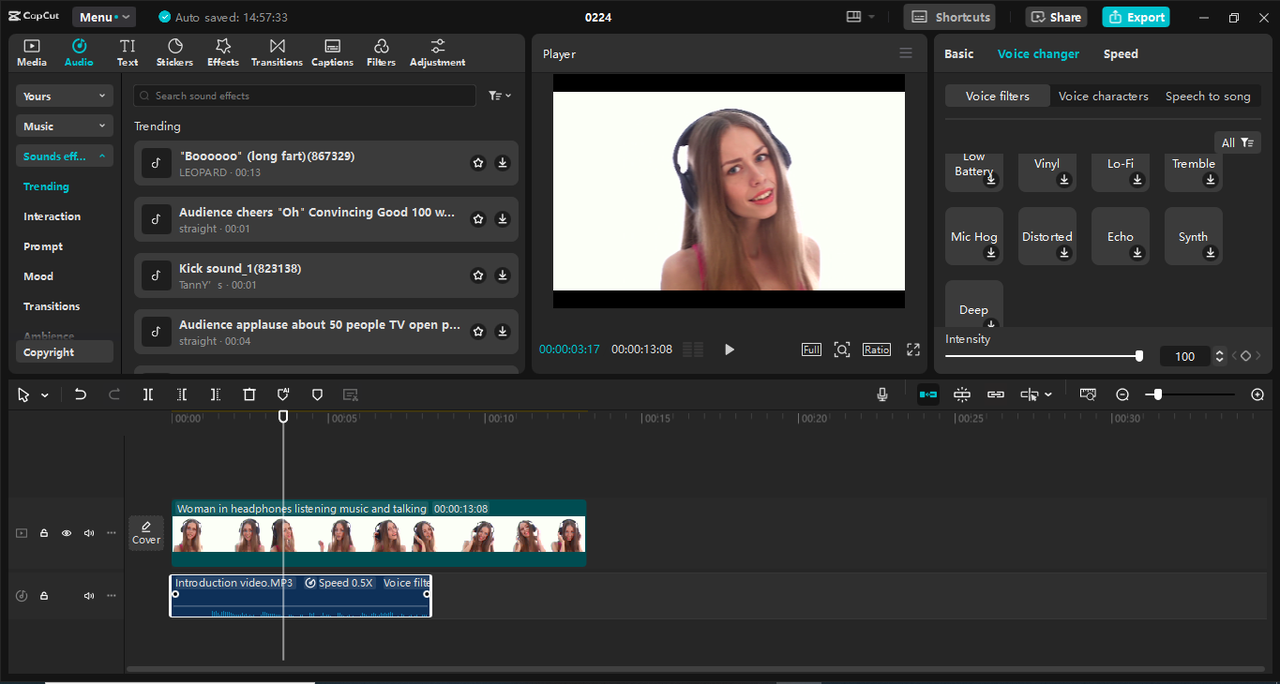Viewport: 1280px width, 684px height.
Task: Select the Split tool in the timeline toolbar
Action: pos(147,394)
